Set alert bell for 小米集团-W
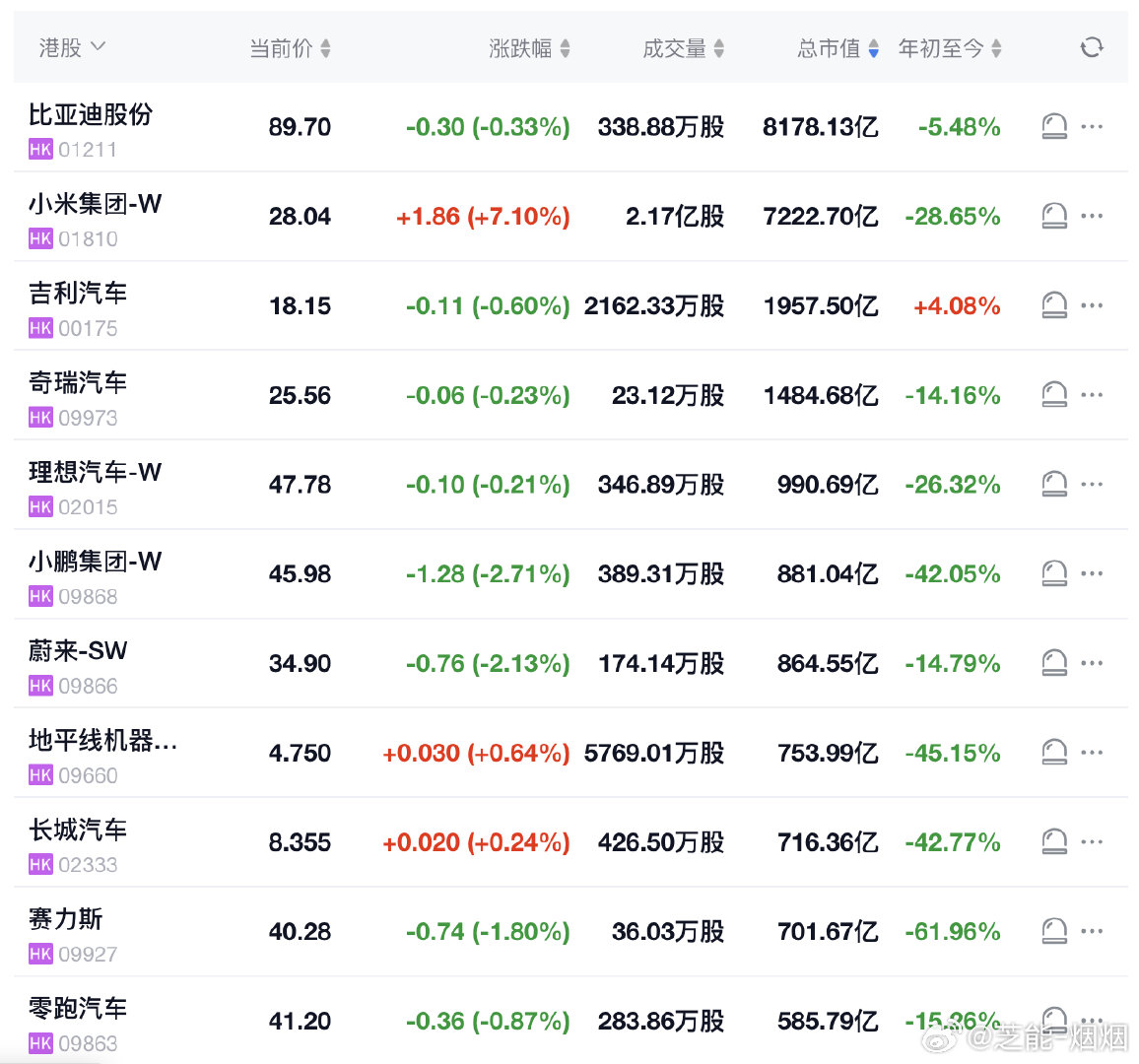 (x=1054, y=216)
